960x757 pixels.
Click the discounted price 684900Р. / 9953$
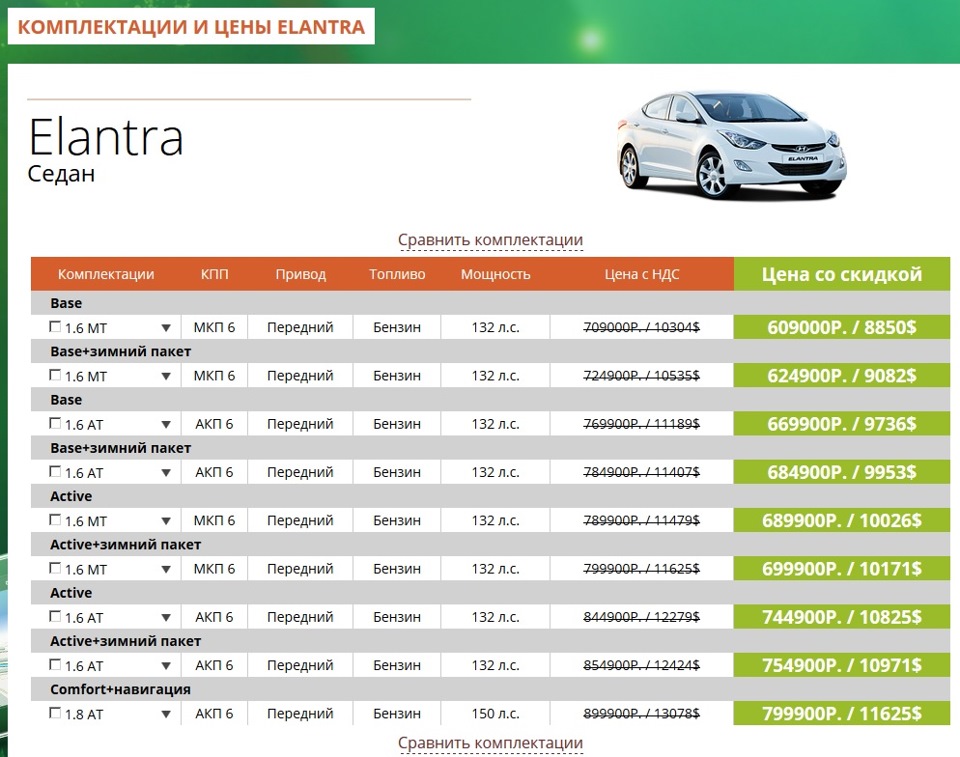click(842, 472)
